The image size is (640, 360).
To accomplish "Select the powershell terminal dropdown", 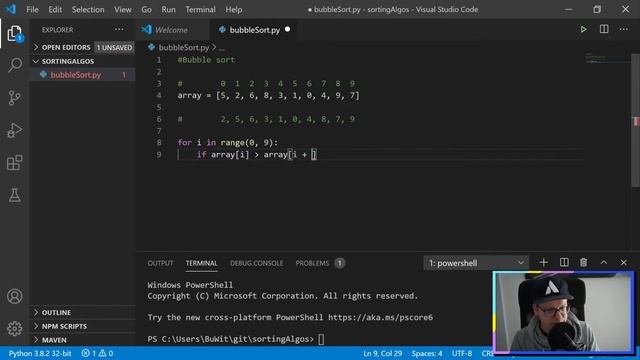I will 476,263.
